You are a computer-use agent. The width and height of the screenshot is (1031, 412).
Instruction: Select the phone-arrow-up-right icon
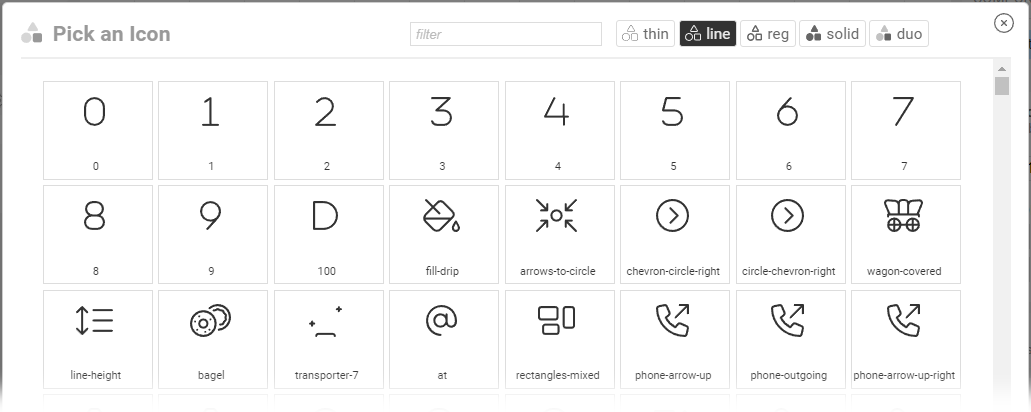905,339
